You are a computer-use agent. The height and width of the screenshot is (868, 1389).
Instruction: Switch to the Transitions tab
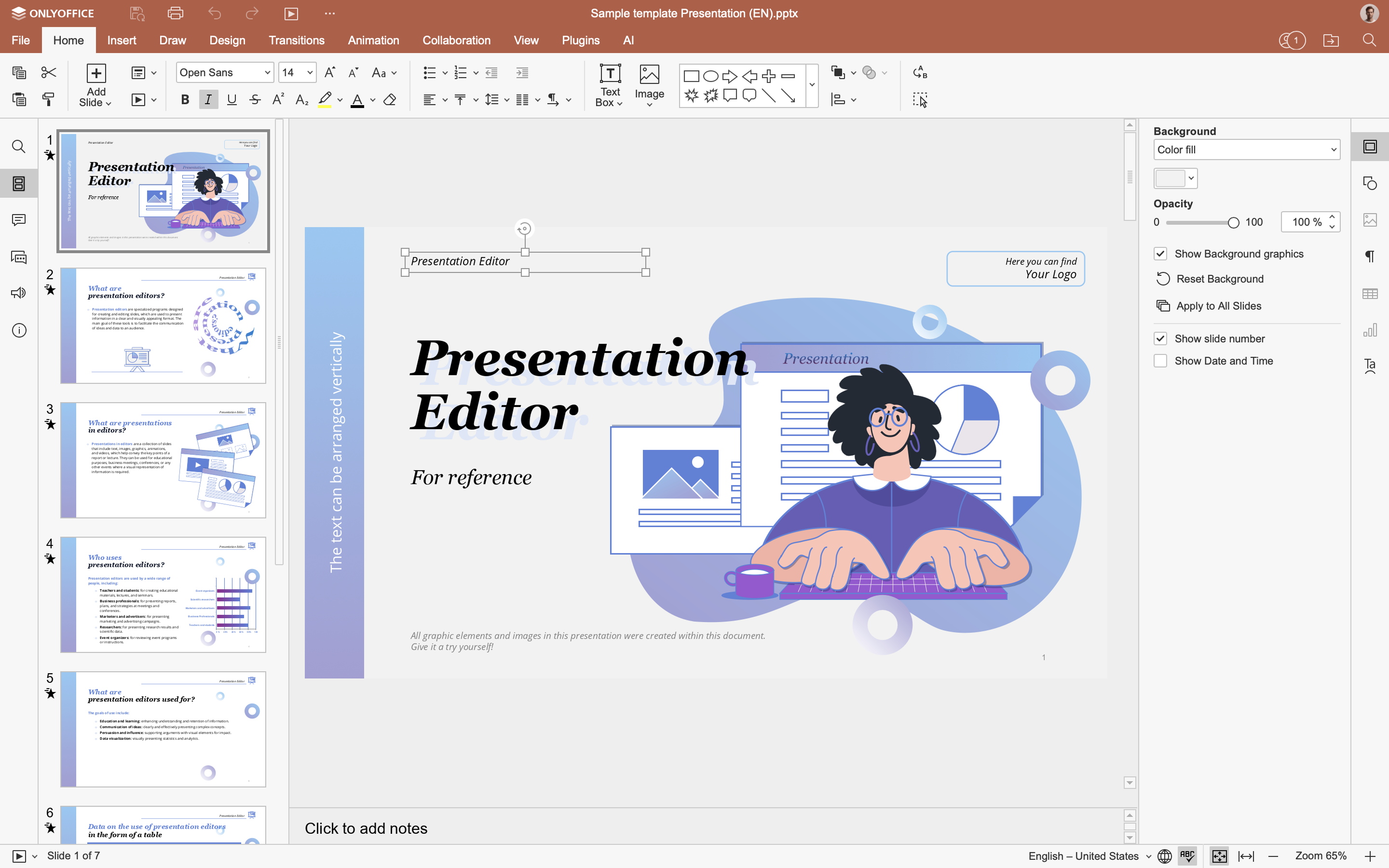296,40
